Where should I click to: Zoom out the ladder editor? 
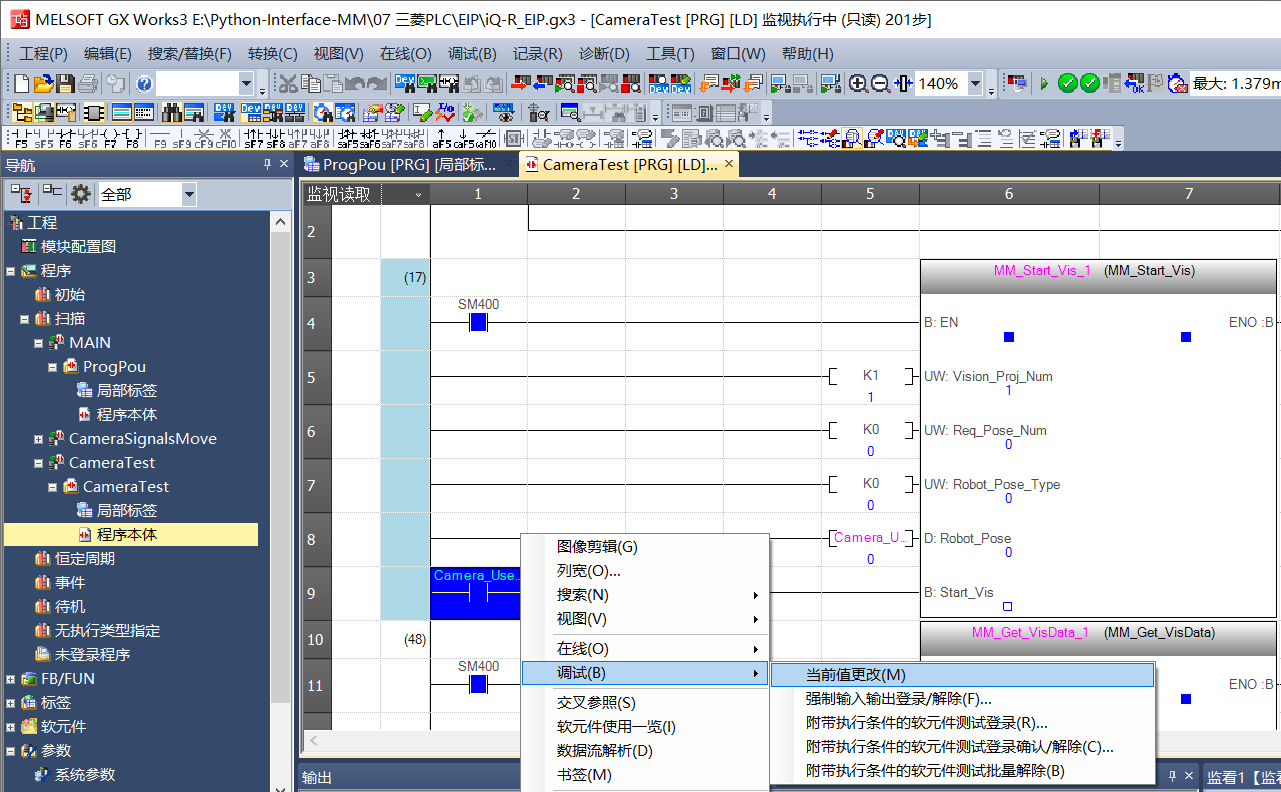point(880,84)
